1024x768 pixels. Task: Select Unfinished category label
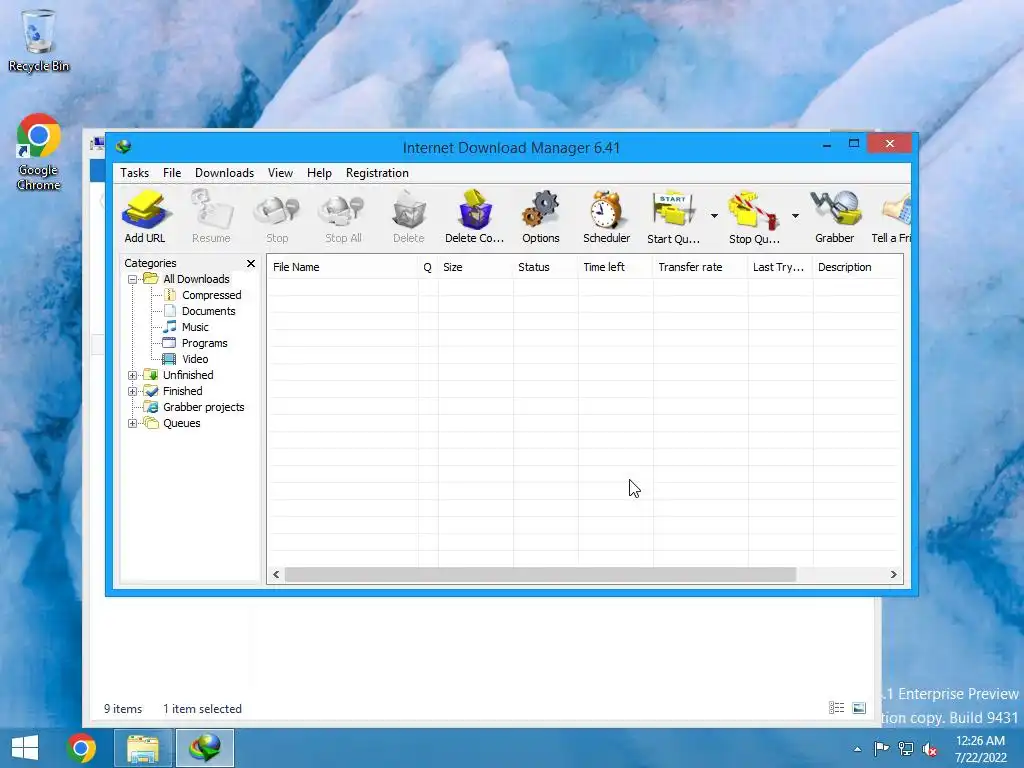pos(188,375)
